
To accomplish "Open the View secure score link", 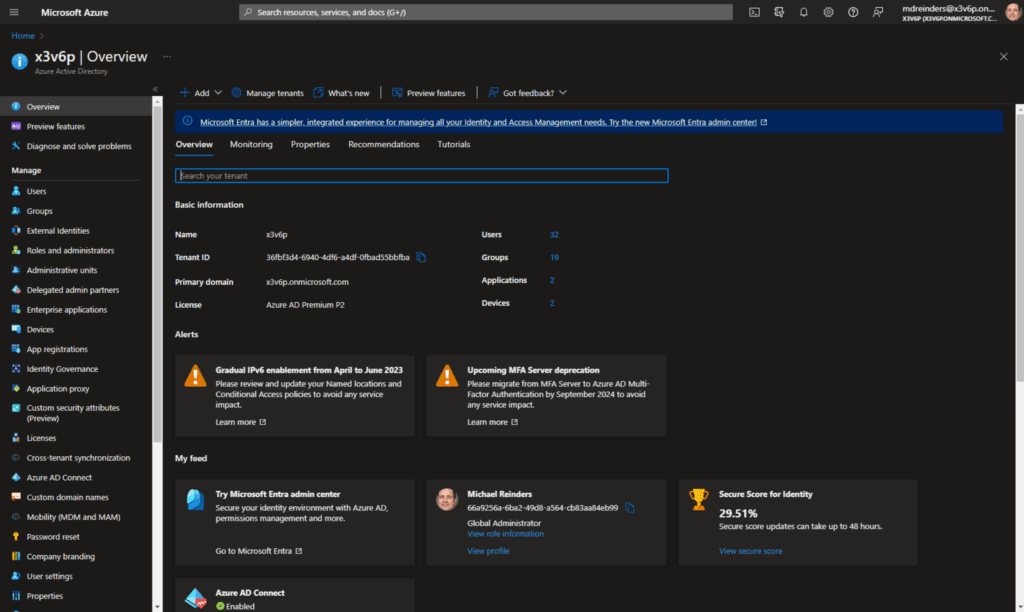I will pos(750,551).
